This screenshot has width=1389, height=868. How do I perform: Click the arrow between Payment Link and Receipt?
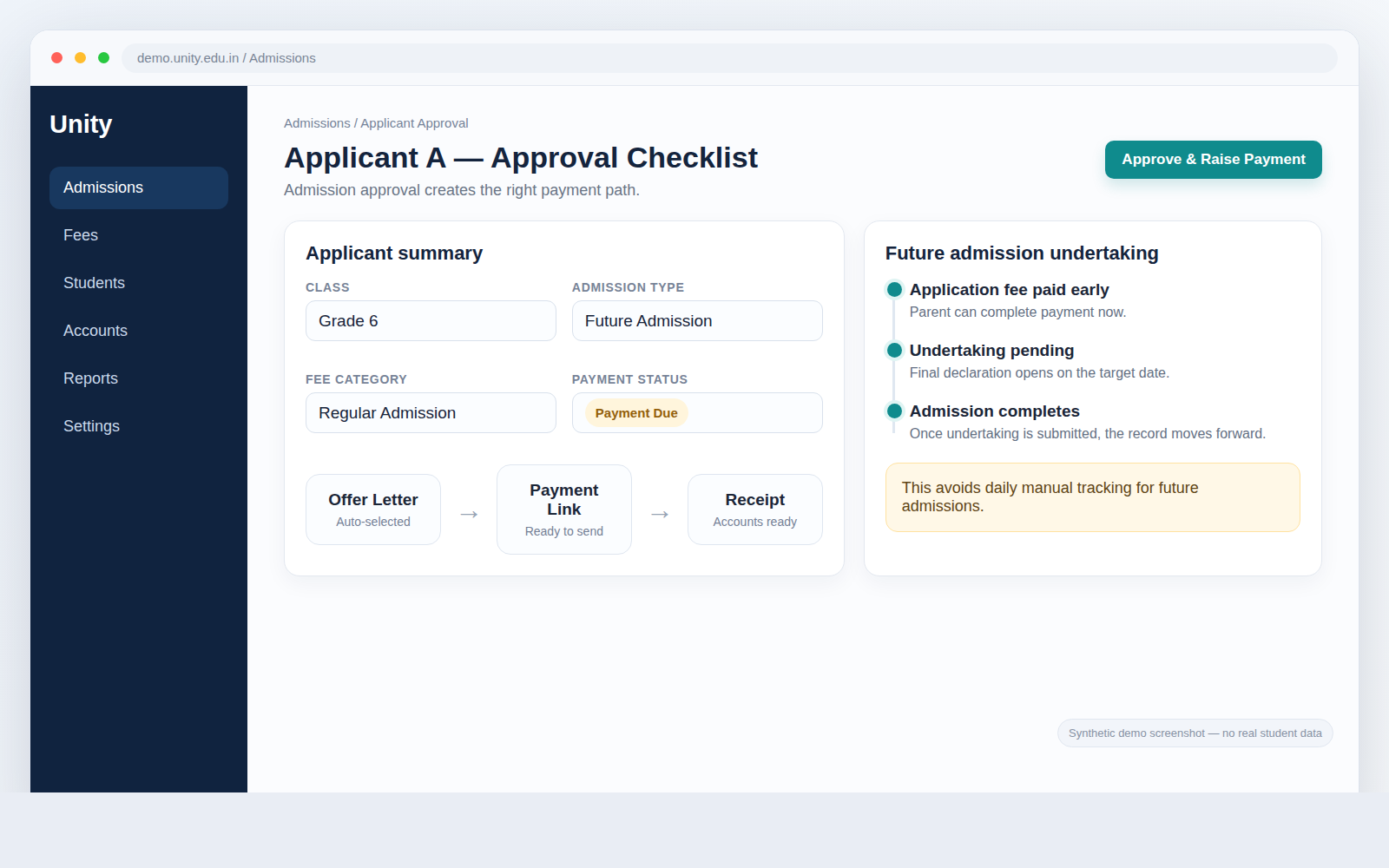[x=660, y=514]
